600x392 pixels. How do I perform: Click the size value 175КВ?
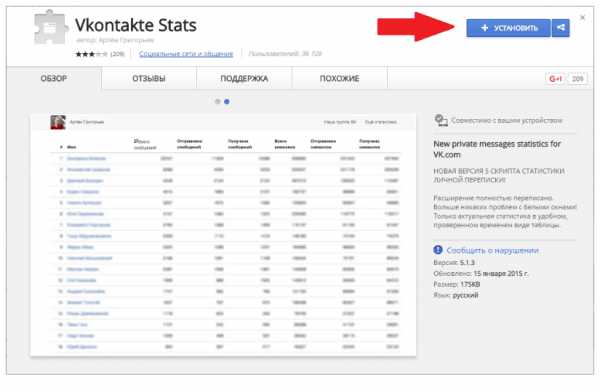470,284
